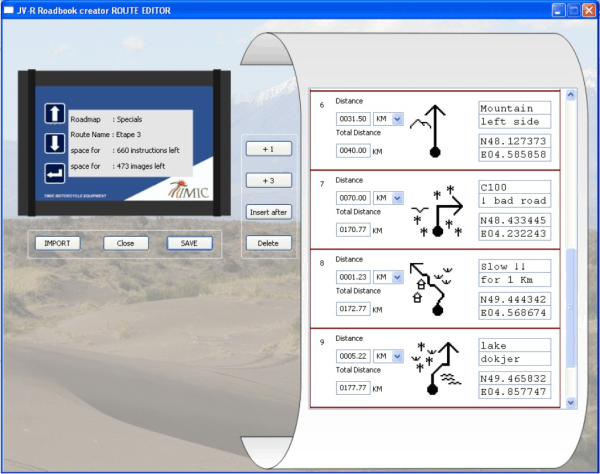
Task: Click the Insert after button
Action: (268, 211)
